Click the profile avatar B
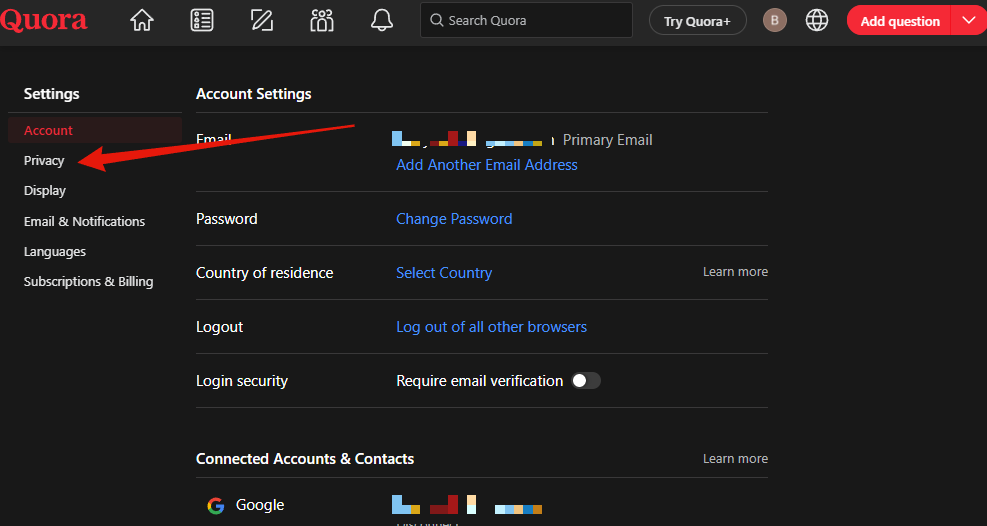Viewport: 987px width, 526px height. [x=775, y=20]
